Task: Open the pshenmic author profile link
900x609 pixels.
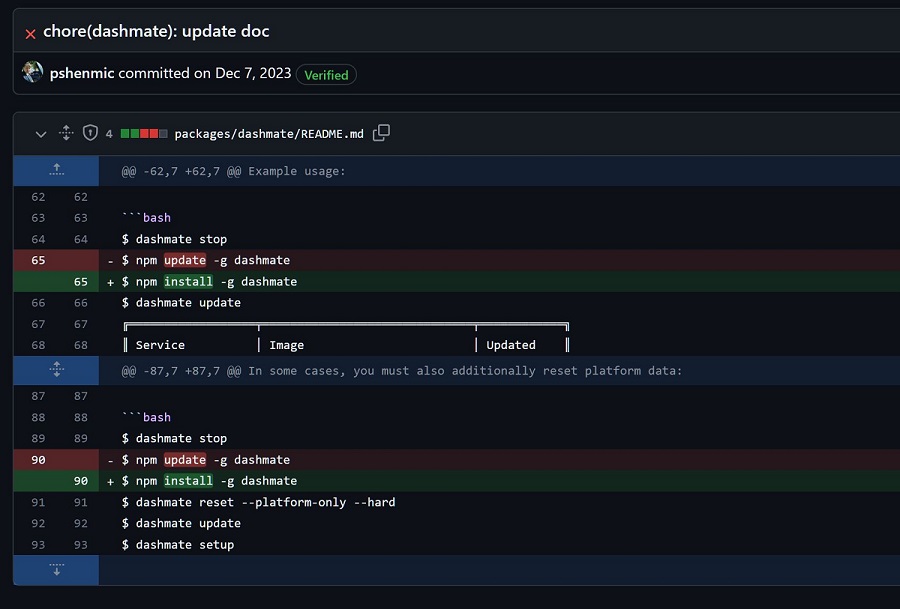Action: coord(82,73)
